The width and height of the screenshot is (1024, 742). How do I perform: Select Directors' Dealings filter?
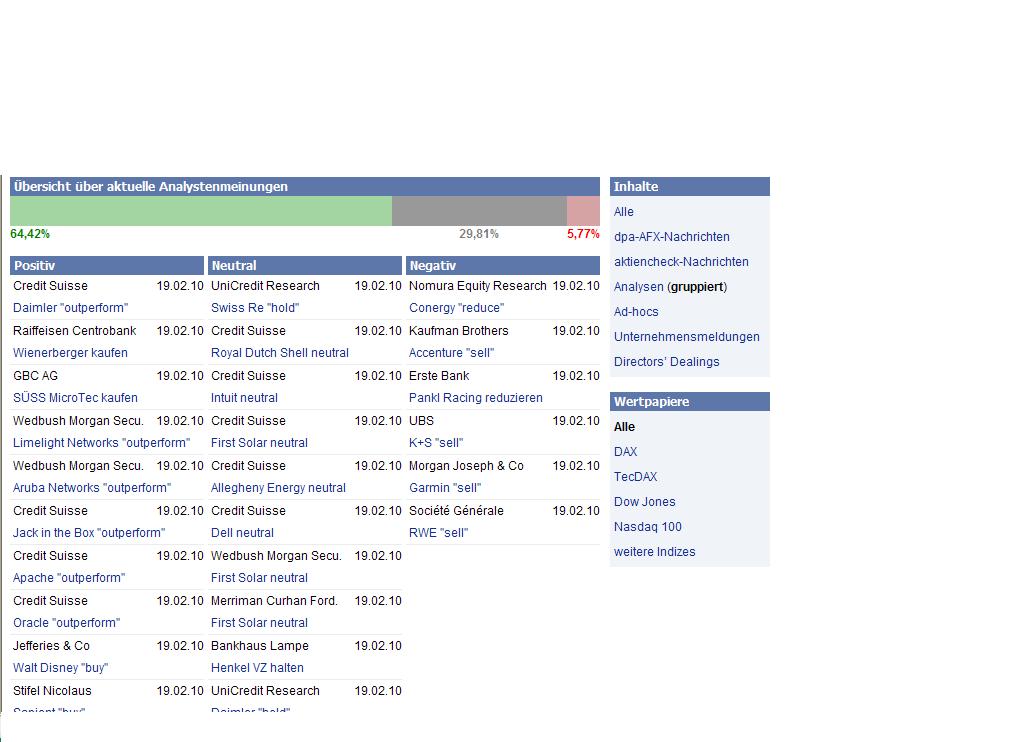tap(666, 362)
